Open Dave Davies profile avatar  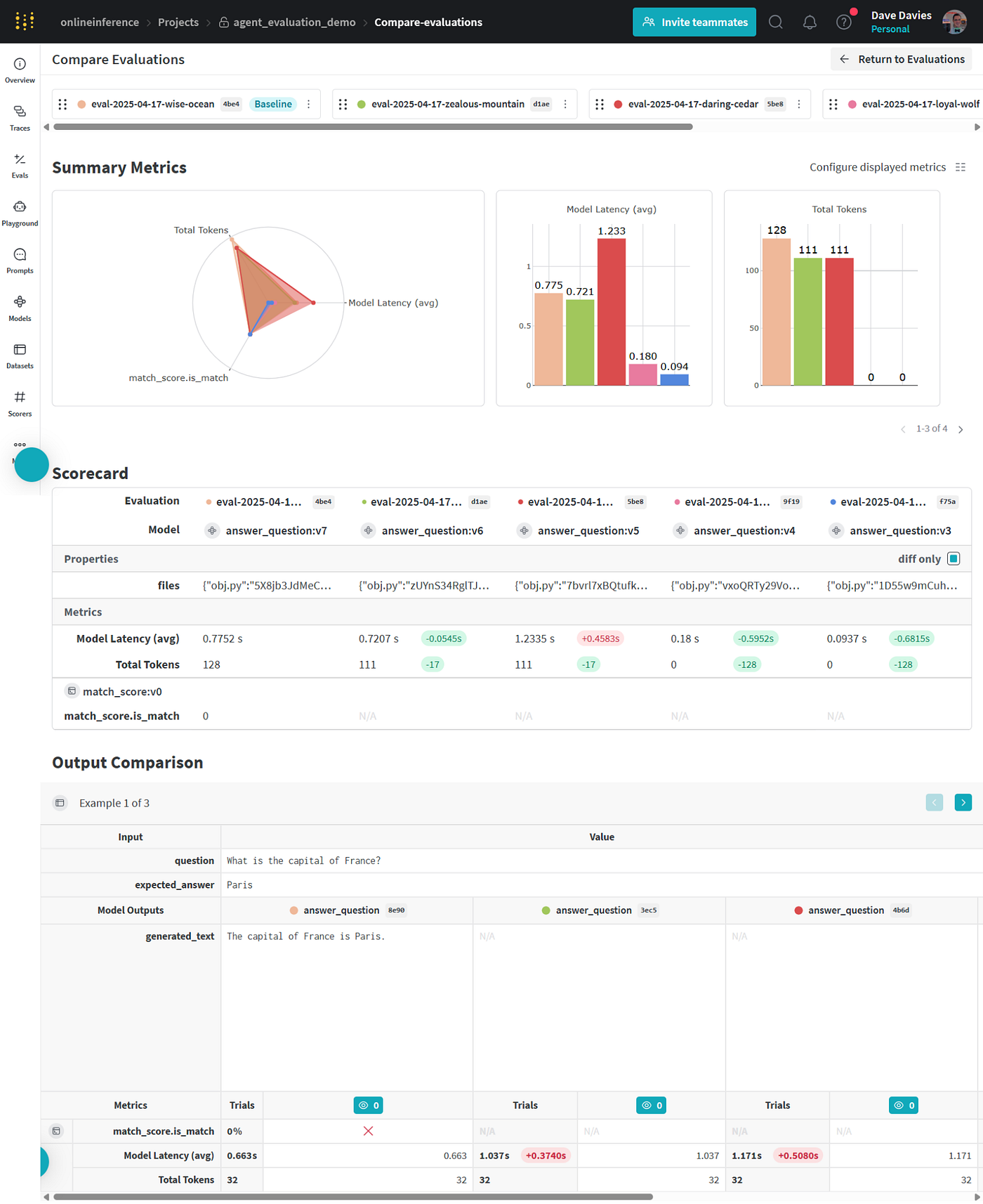[x=954, y=22]
